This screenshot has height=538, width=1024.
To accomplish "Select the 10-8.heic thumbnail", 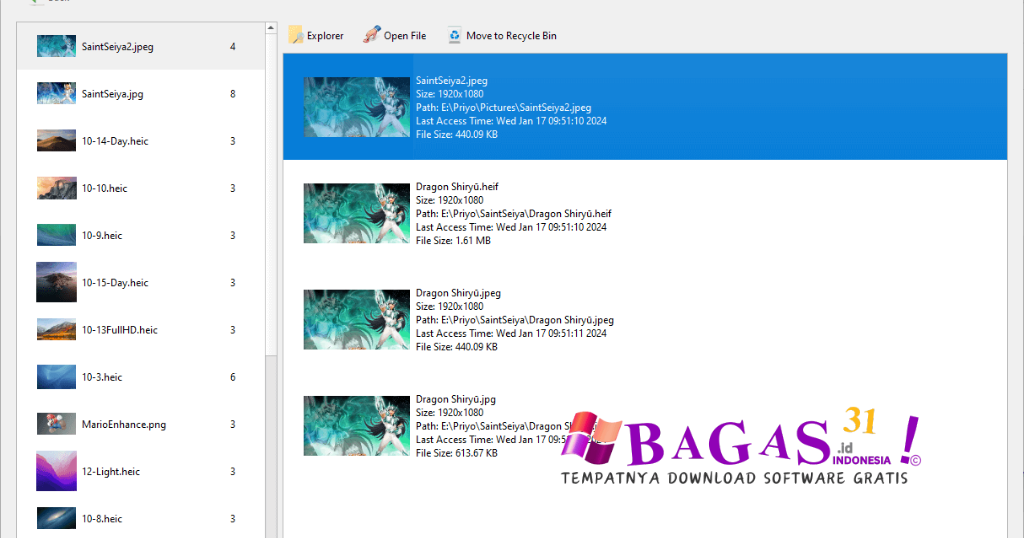I will (56, 518).
